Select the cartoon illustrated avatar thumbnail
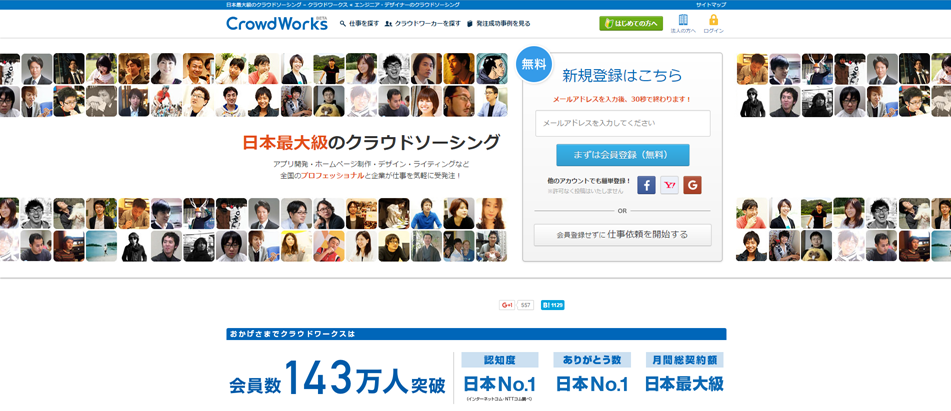Screen dimensions: 951x411 (492, 68)
